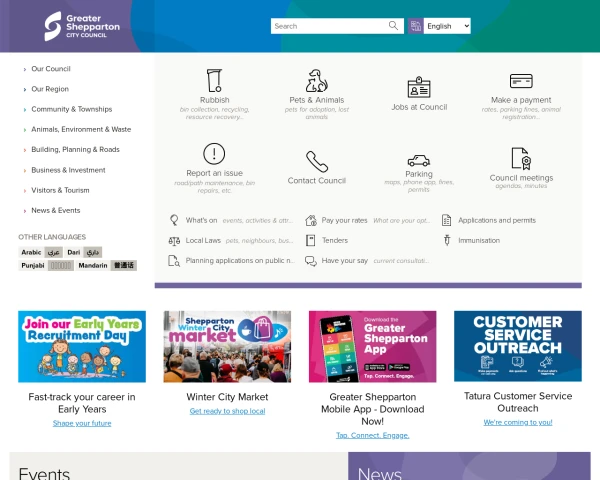Image resolution: width=600 pixels, height=480 pixels.
Task: Open the Parking car icon
Action: pos(419,160)
